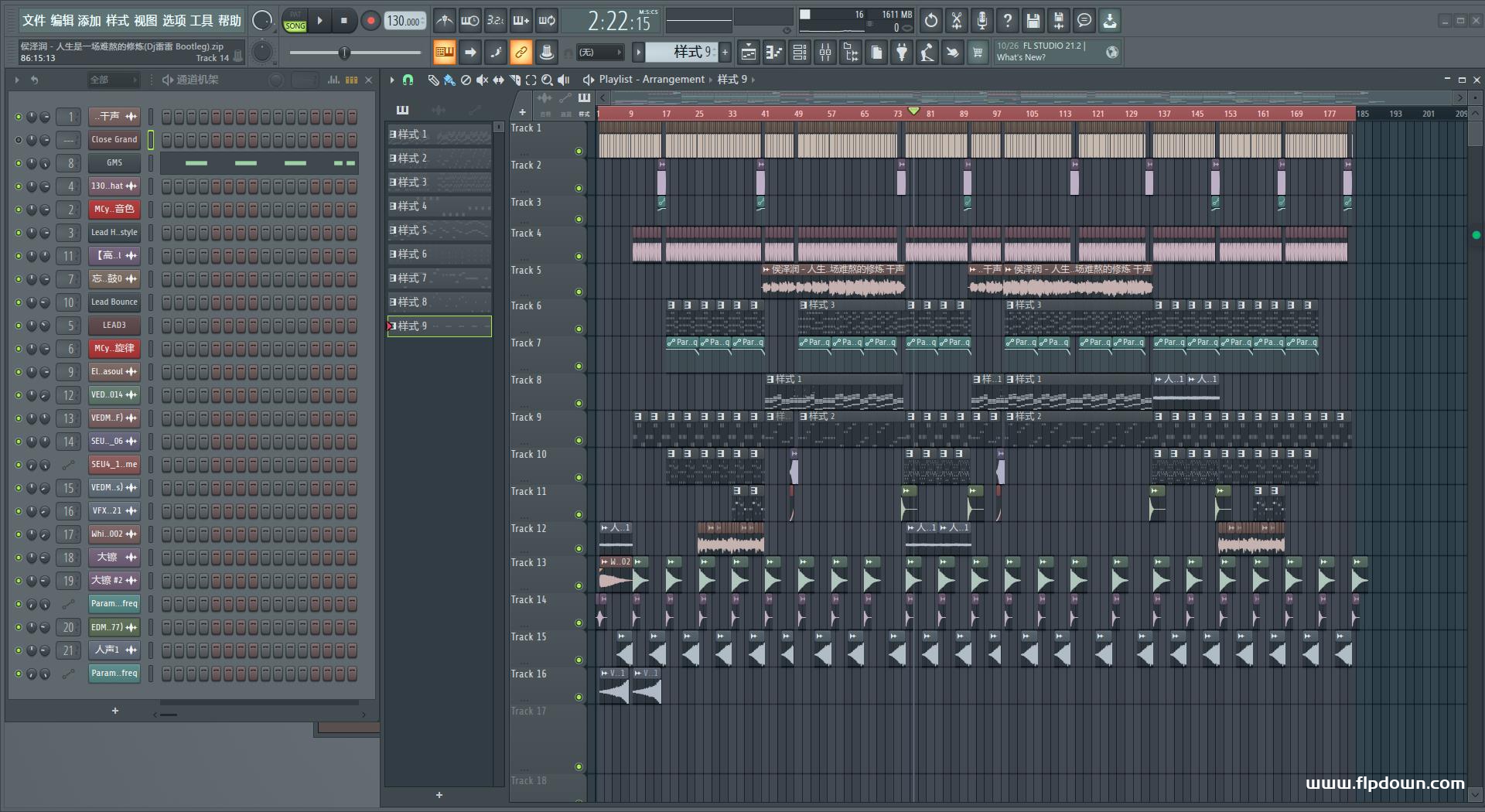
Task: Click the song position slider
Action: pos(355,53)
